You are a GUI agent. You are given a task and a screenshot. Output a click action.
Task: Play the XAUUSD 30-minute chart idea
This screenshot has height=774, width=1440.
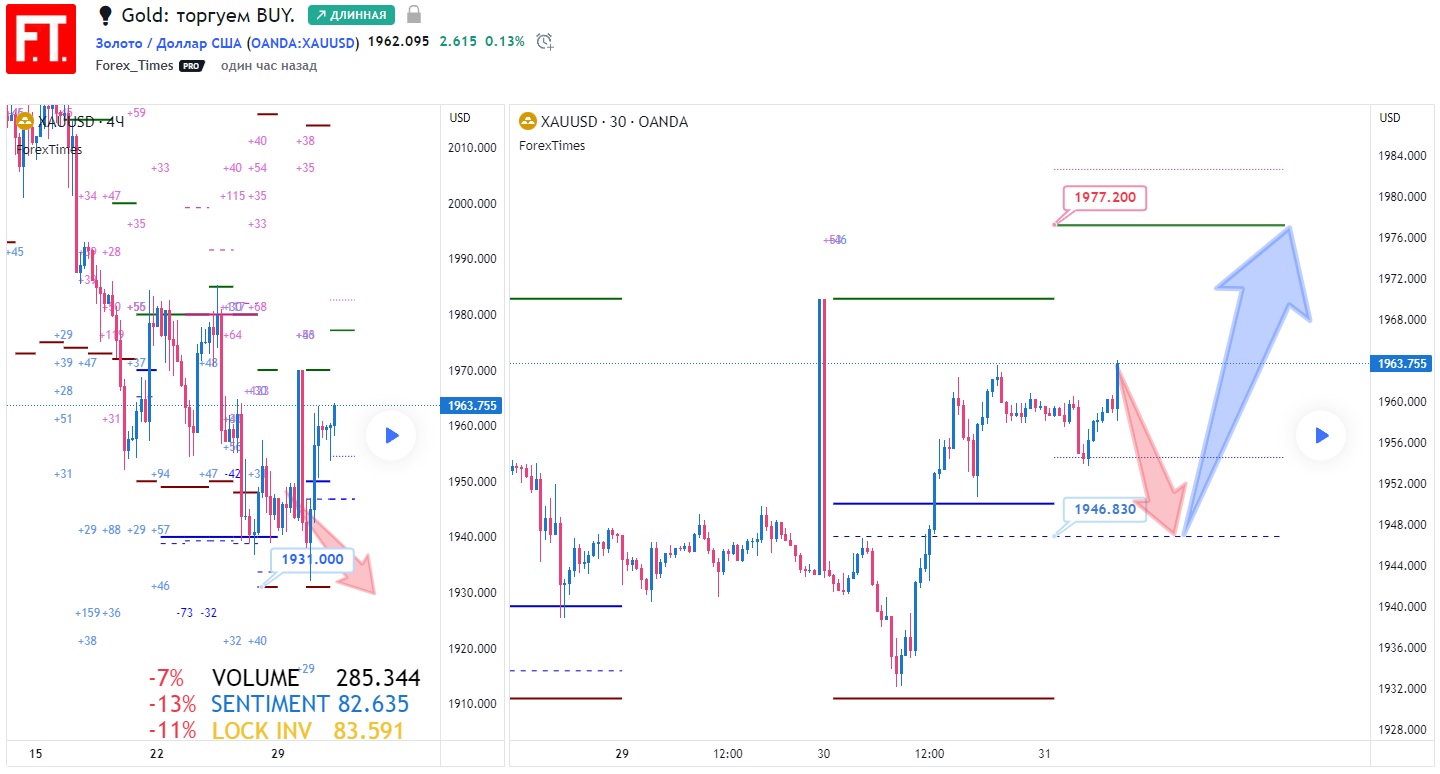coord(1321,435)
